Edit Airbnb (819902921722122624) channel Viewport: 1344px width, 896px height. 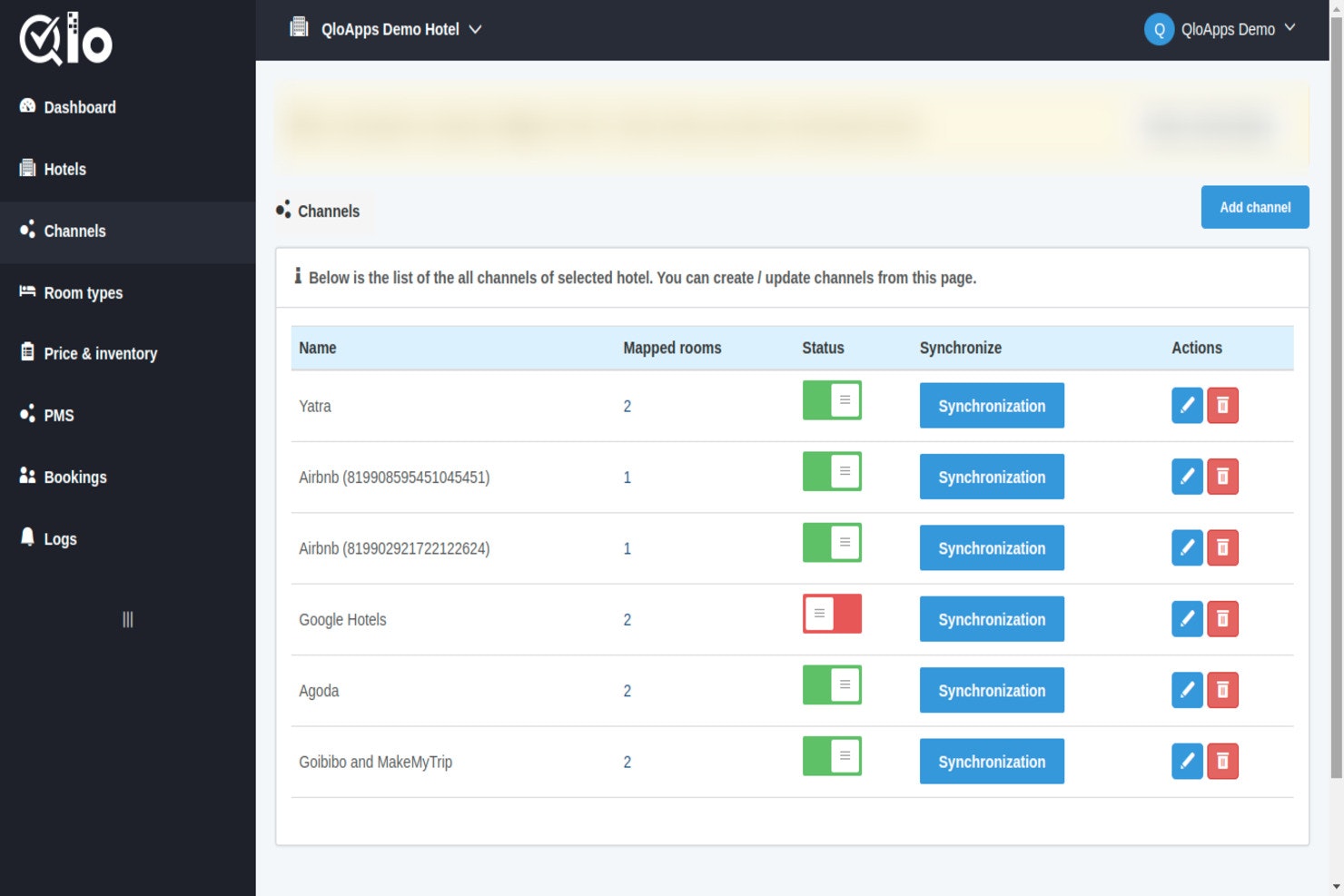tap(1187, 547)
